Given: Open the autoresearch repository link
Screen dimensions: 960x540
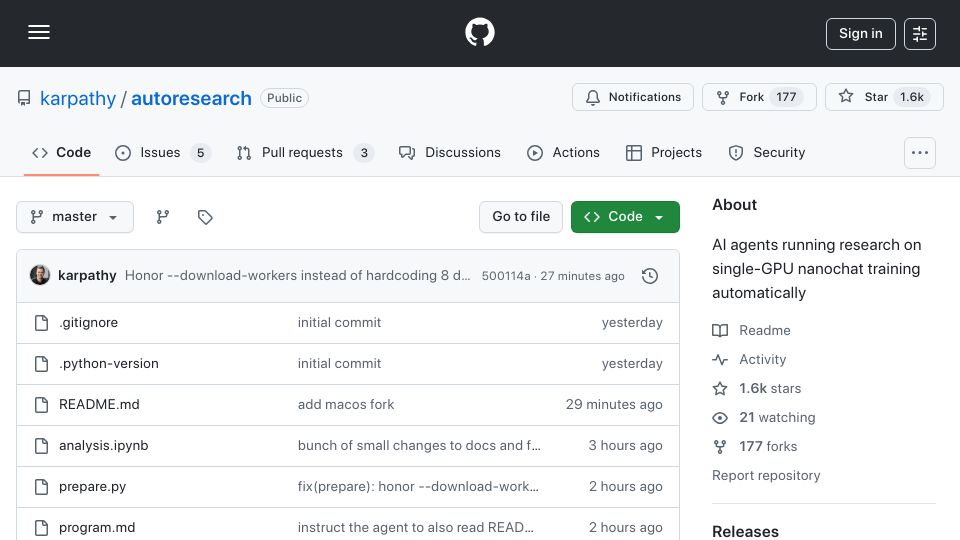Looking at the screenshot, I should click(x=191, y=98).
